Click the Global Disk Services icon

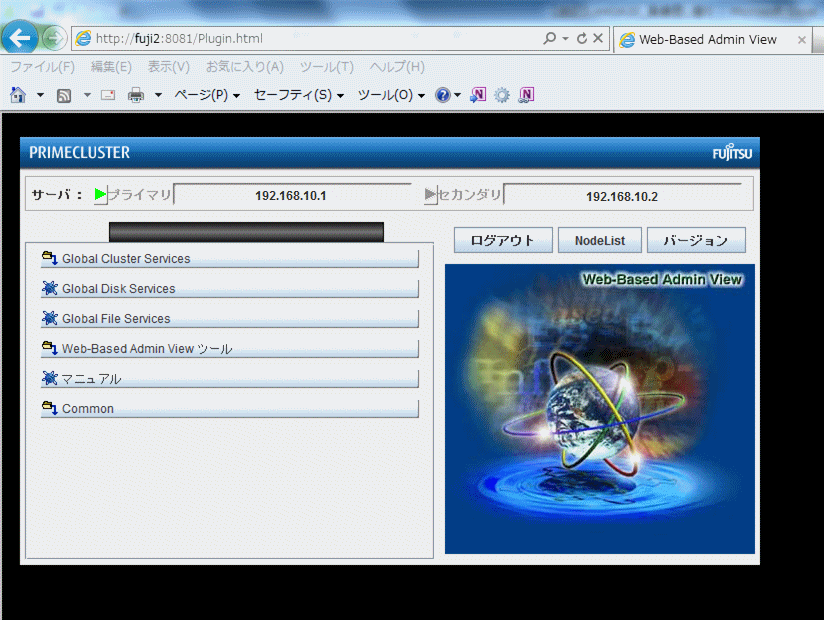pos(49,288)
